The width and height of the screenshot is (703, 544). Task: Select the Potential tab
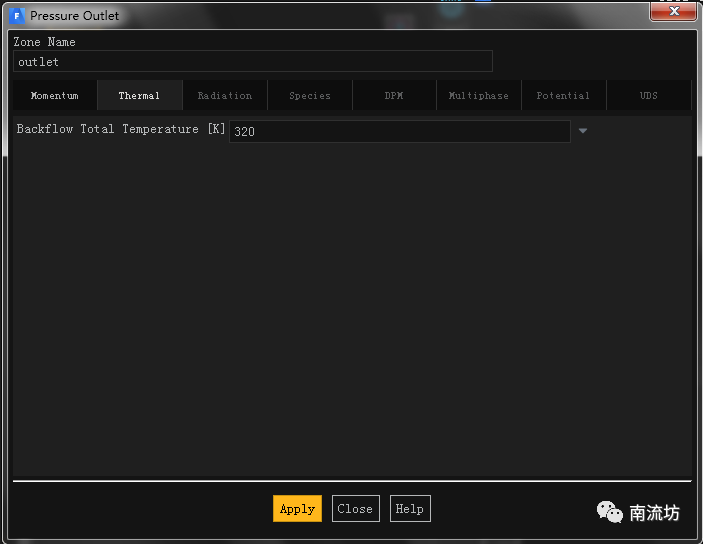[x=564, y=96]
